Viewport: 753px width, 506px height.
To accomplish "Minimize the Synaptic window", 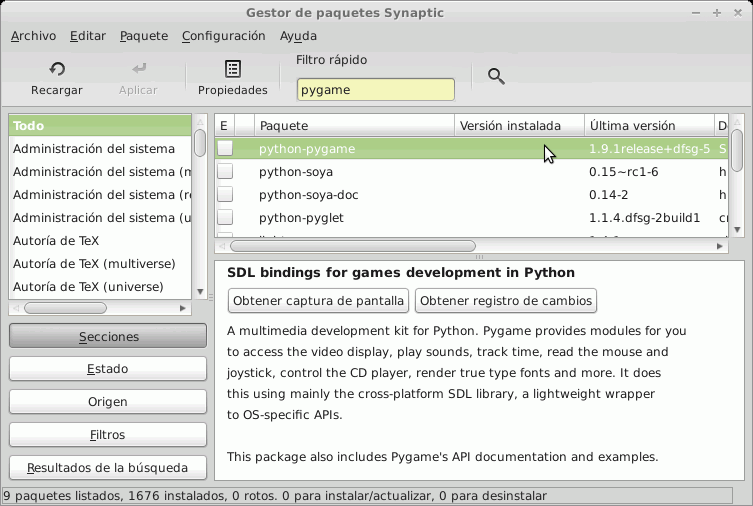I will point(695,13).
